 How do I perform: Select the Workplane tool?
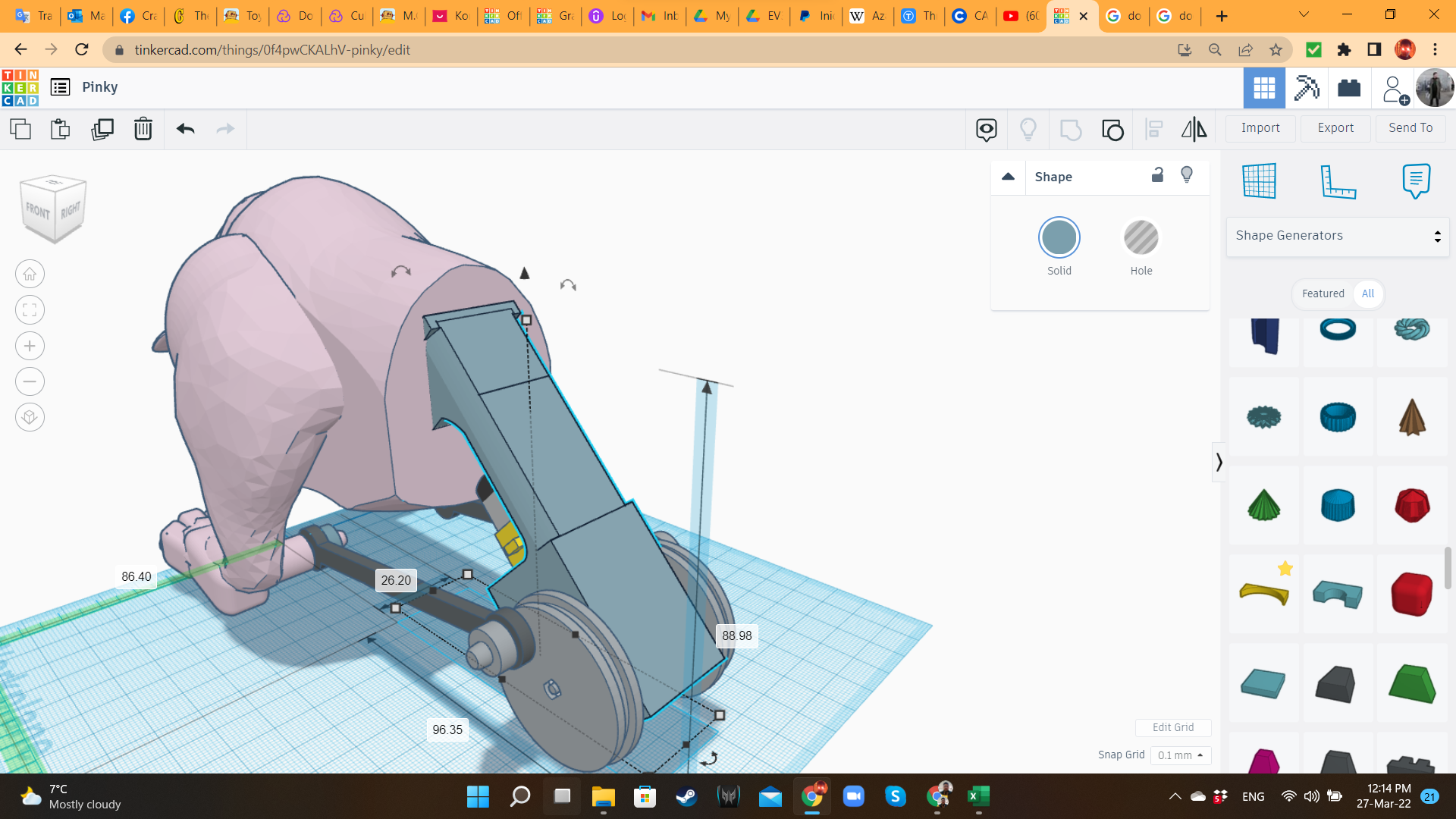(1260, 180)
